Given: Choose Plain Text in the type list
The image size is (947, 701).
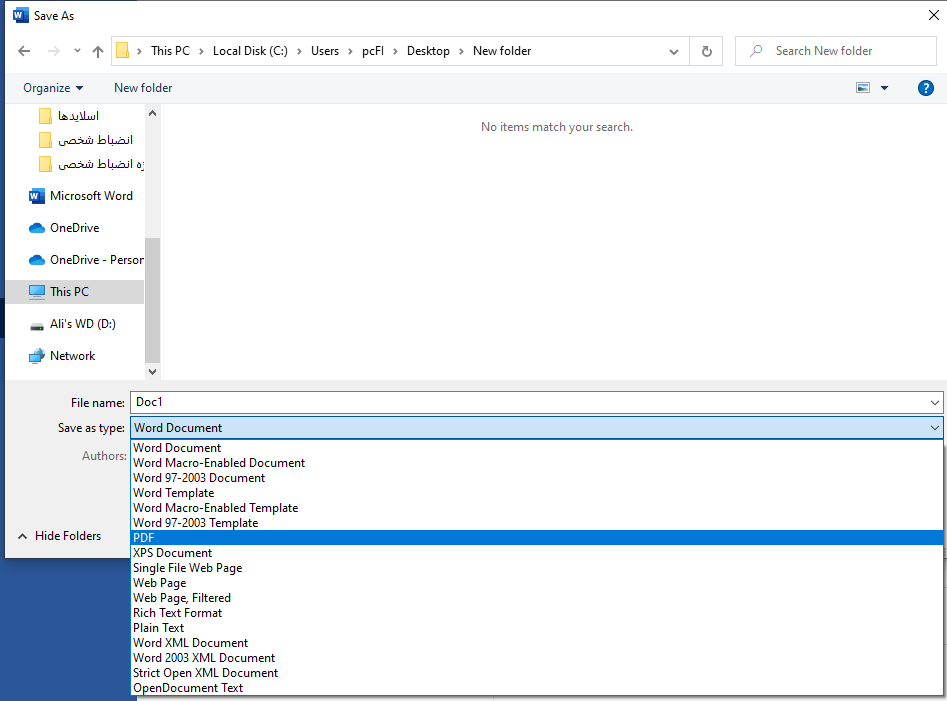Looking at the screenshot, I should [x=159, y=628].
